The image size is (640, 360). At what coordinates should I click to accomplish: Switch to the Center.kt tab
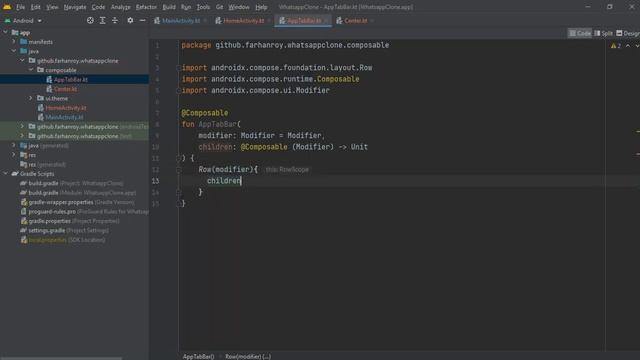point(355,20)
